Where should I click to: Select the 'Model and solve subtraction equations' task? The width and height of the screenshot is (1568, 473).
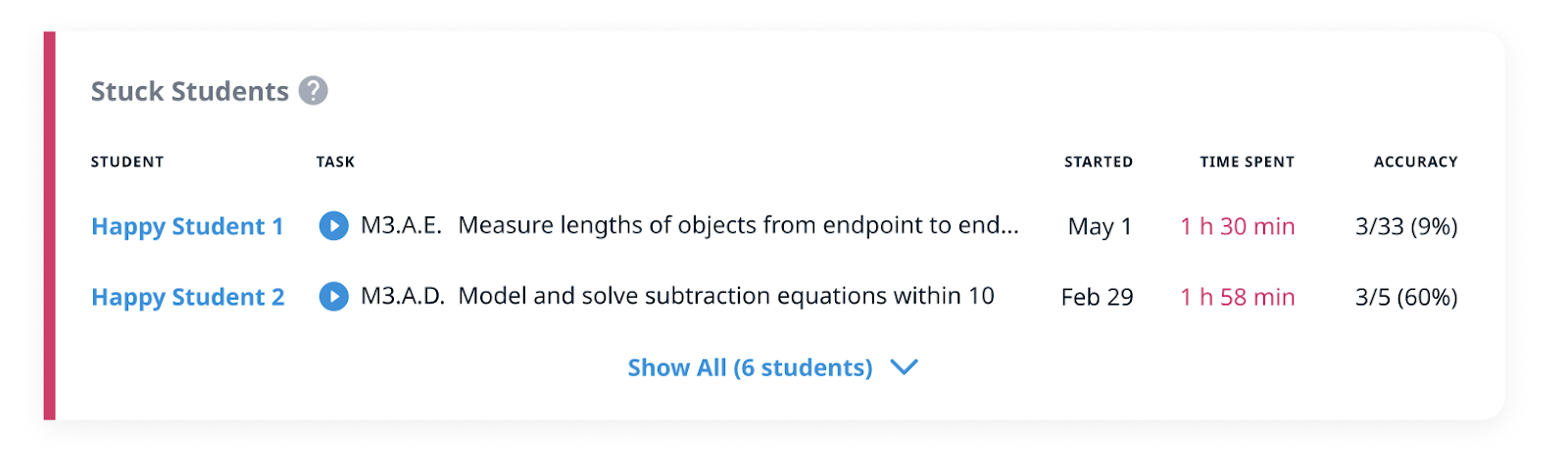click(725, 297)
